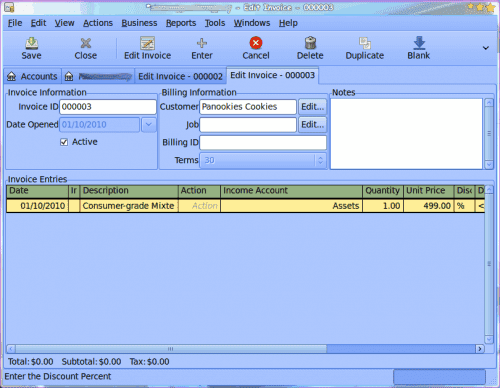Click the application icon in title bar

tap(9, 7)
